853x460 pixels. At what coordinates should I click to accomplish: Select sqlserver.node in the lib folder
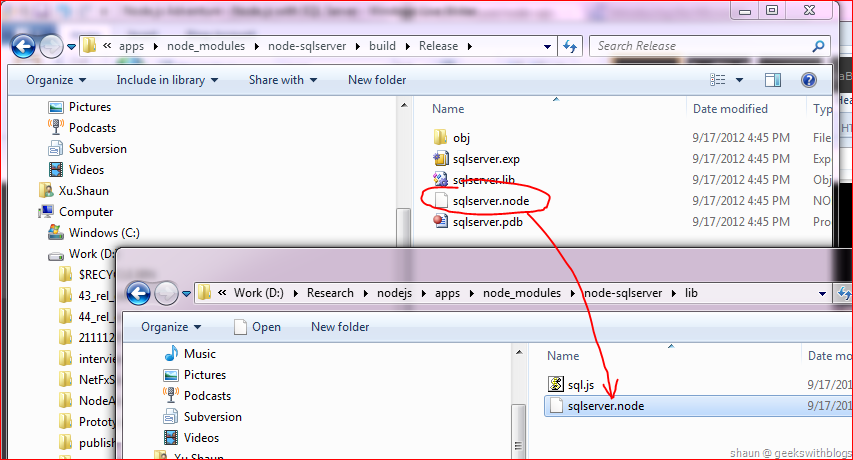[698, 406]
